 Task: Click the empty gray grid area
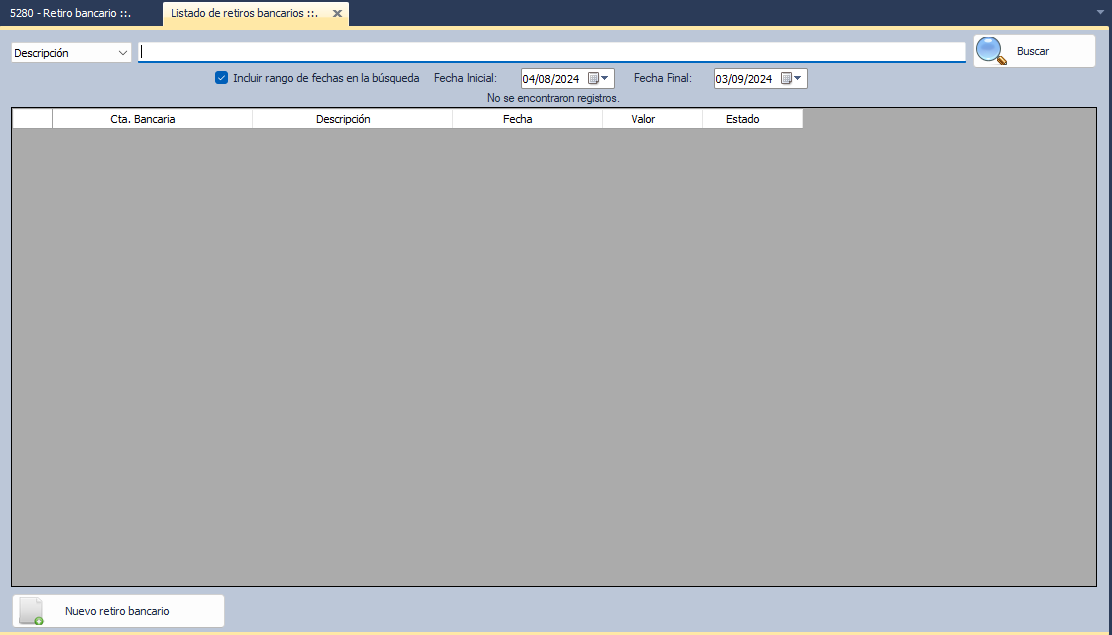(x=550, y=350)
